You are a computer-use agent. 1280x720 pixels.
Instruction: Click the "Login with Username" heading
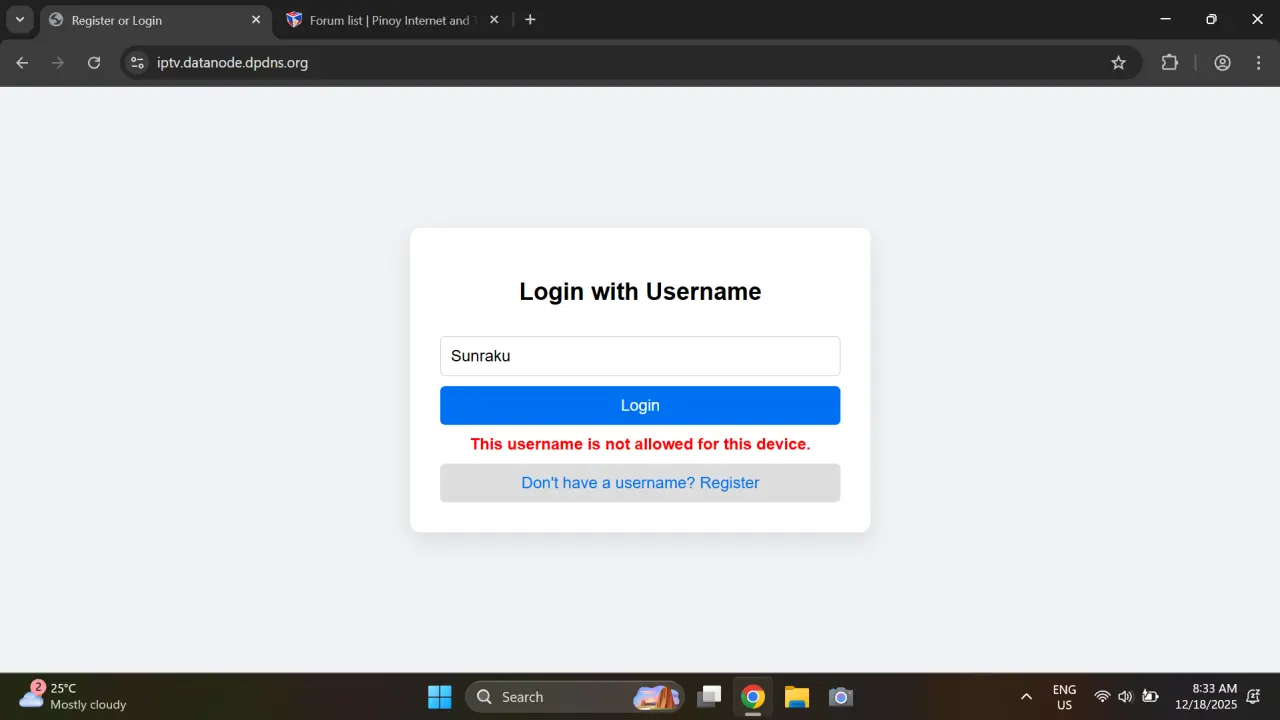pos(640,291)
